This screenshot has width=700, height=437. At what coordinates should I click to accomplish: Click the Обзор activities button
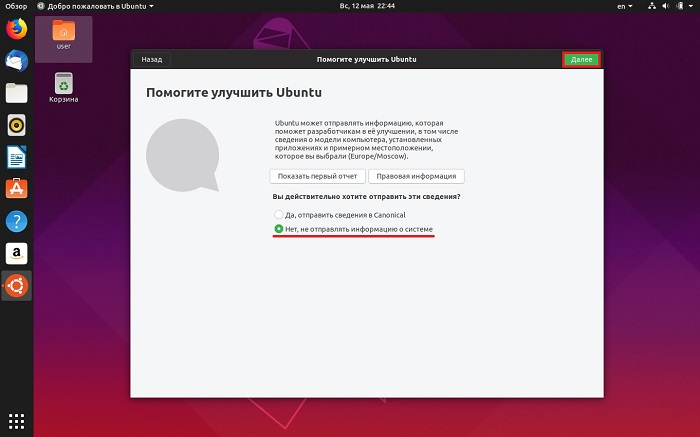pyautogui.click(x=17, y=6)
